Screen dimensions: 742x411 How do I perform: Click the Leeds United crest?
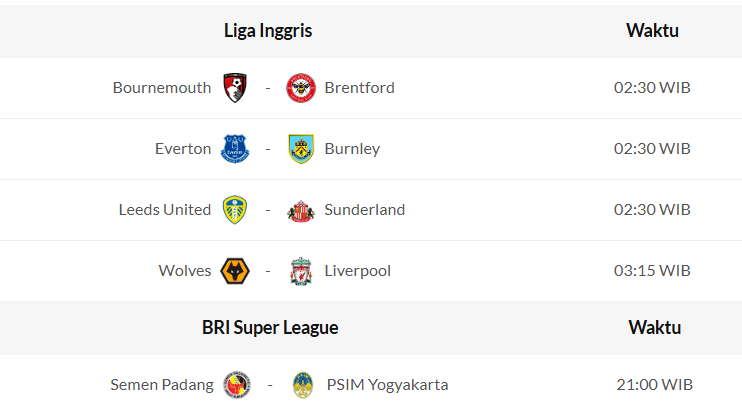[235, 210]
